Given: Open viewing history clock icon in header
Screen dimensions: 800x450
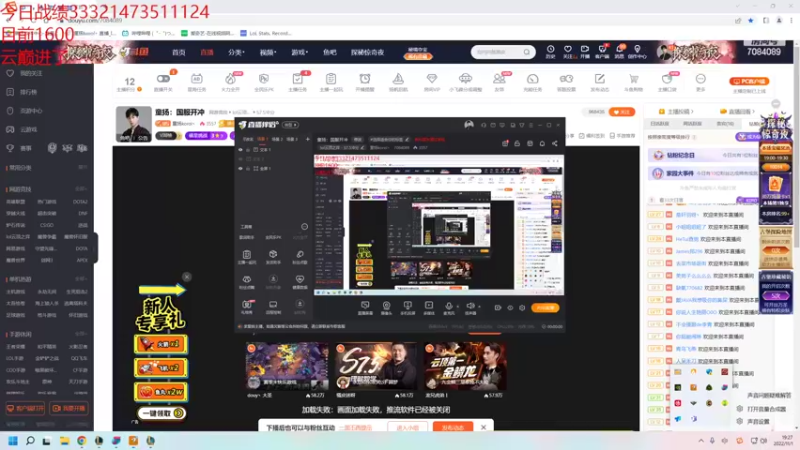Looking at the screenshot, I should [x=551, y=49].
